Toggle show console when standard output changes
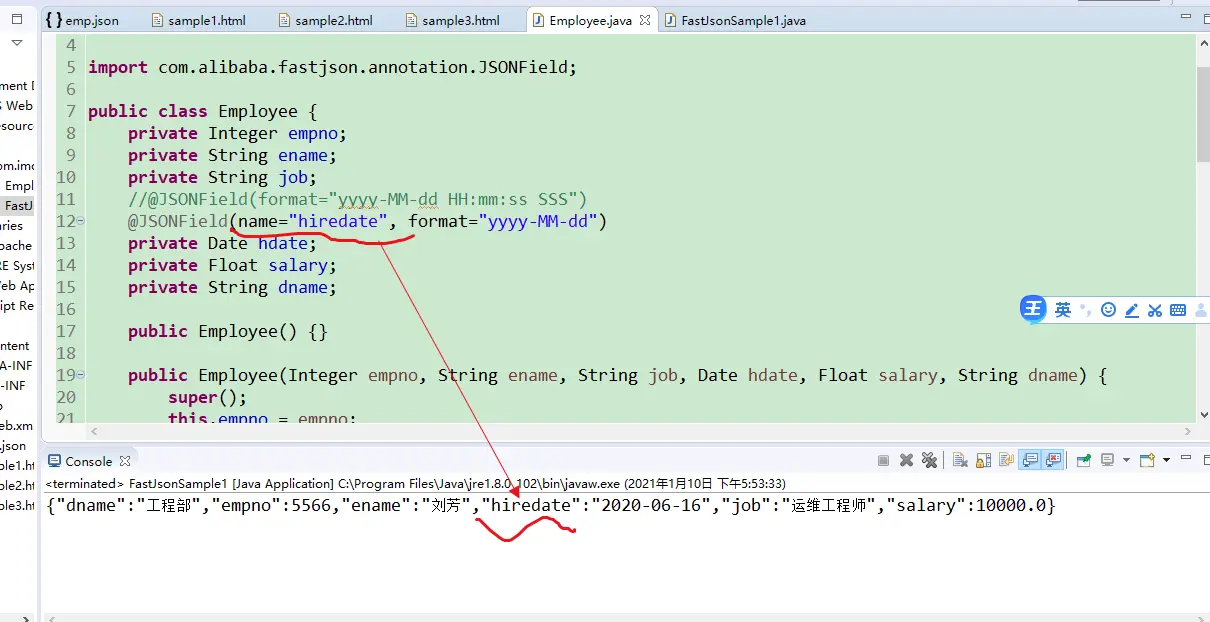1210x622 pixels. (x=1029, y=460)
